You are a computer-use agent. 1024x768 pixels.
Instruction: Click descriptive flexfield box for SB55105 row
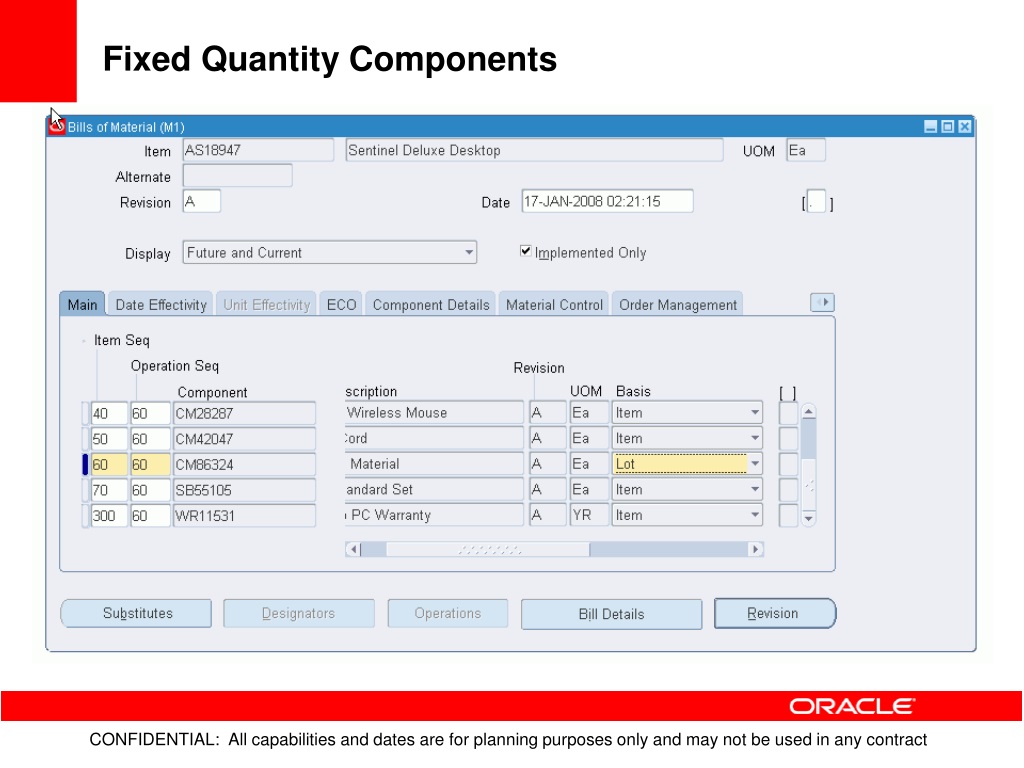[x=788, y=489]
